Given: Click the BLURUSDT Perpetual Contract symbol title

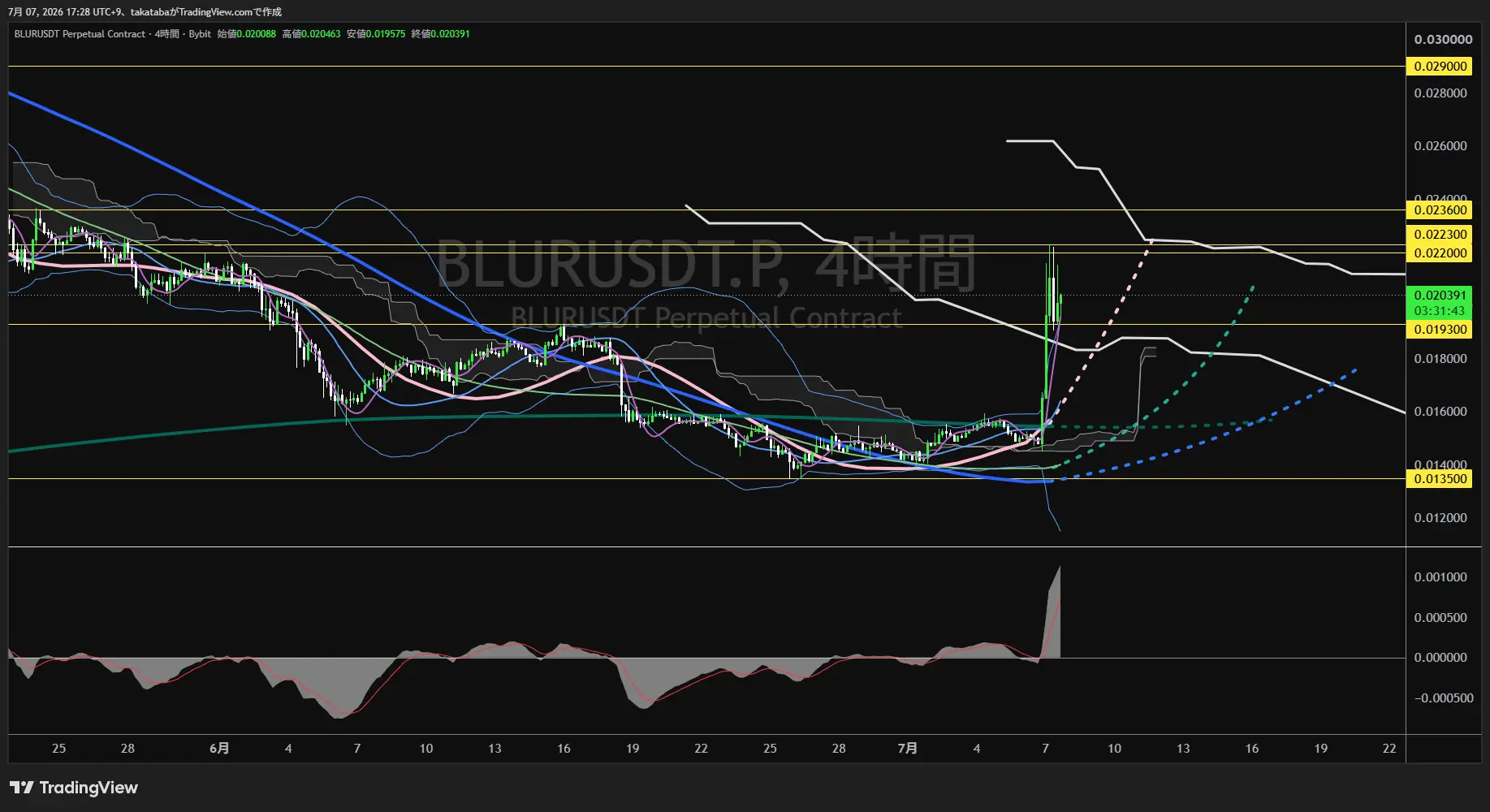Looking at the screenshot, I should click(80, 34).
